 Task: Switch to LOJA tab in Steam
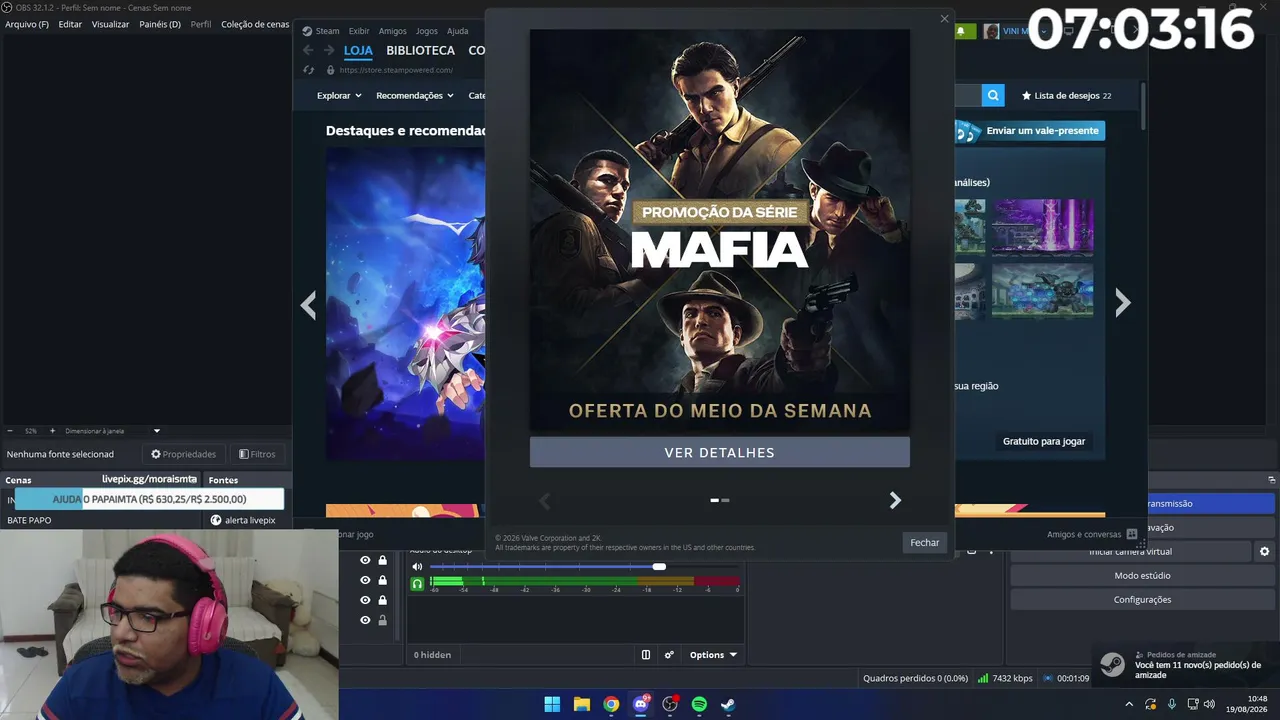[x=358, y=50]
